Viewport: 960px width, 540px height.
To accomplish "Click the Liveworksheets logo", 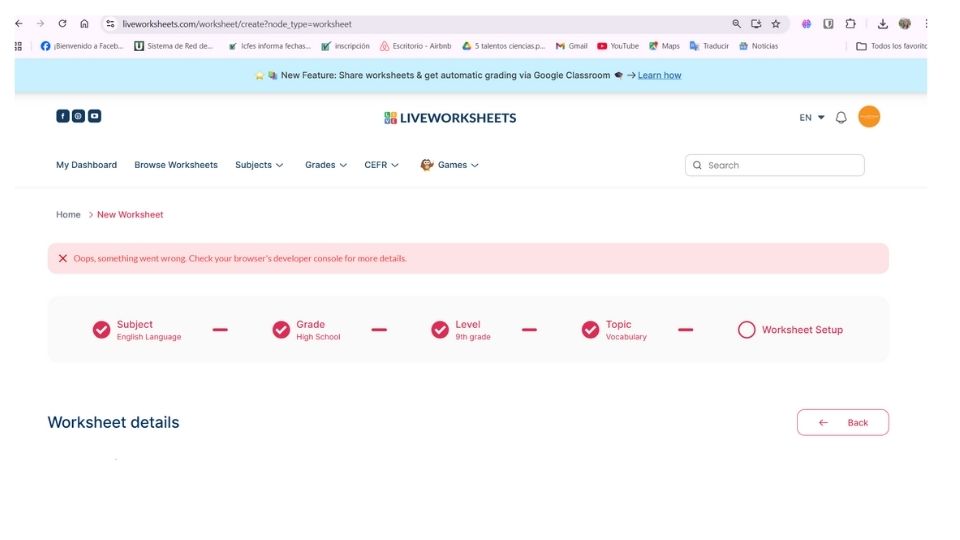I will coord(450,118).
